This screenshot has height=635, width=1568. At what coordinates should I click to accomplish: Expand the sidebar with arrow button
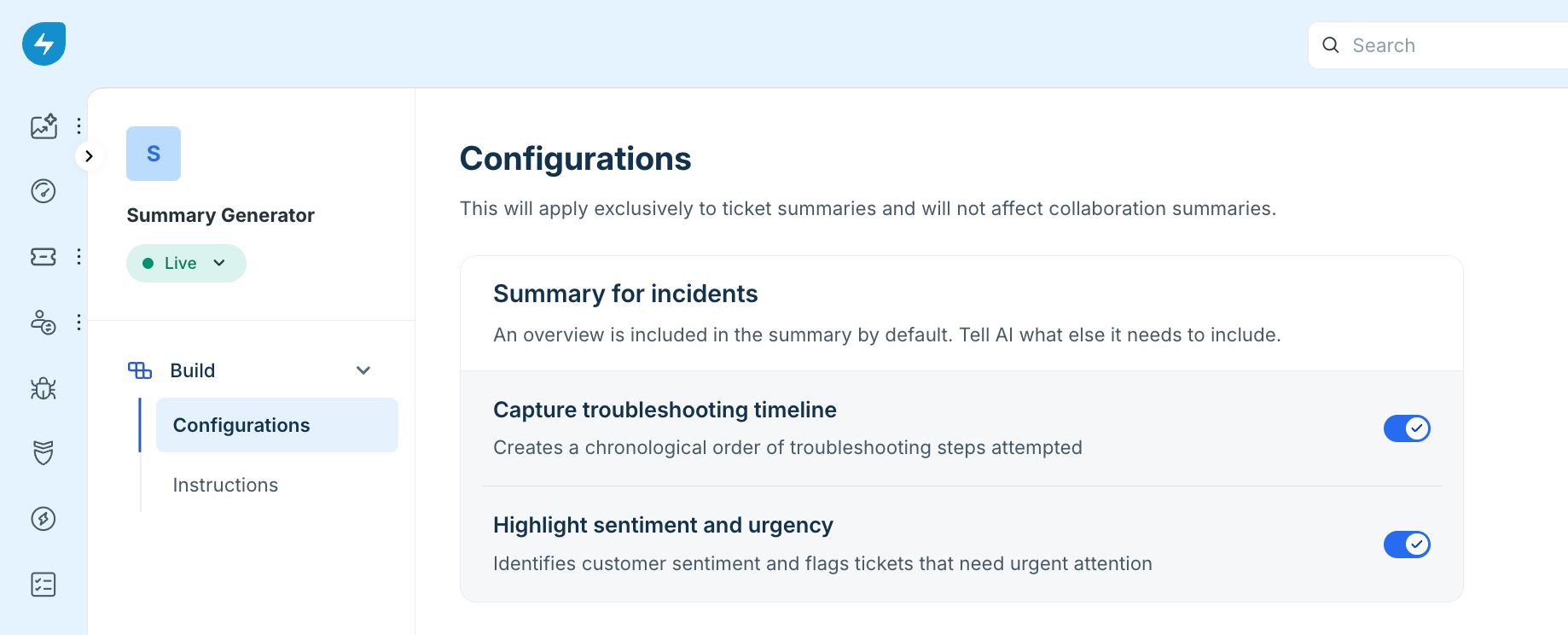(x=89, y=156)
